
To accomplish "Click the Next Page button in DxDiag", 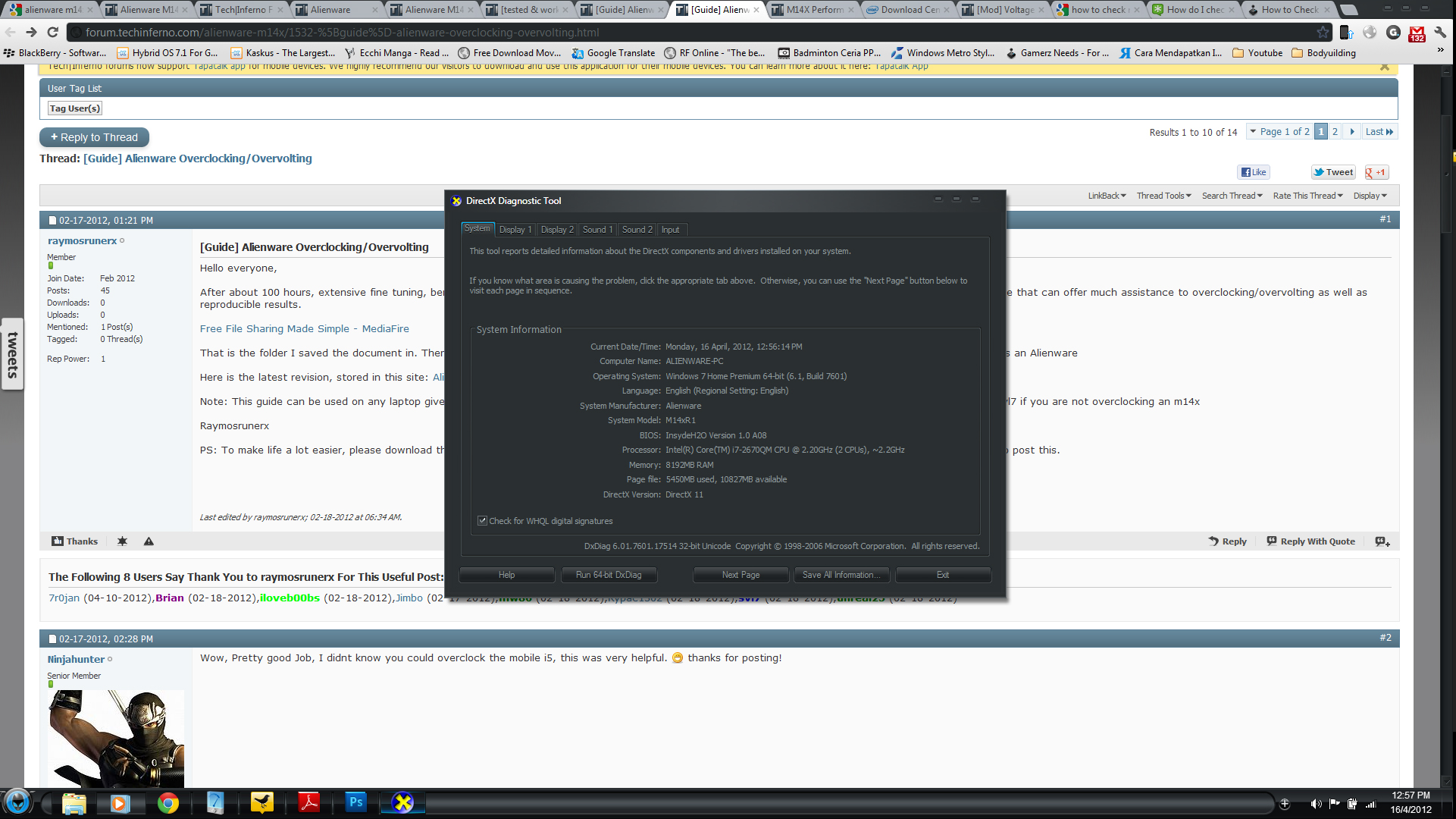I will (741, 575).
